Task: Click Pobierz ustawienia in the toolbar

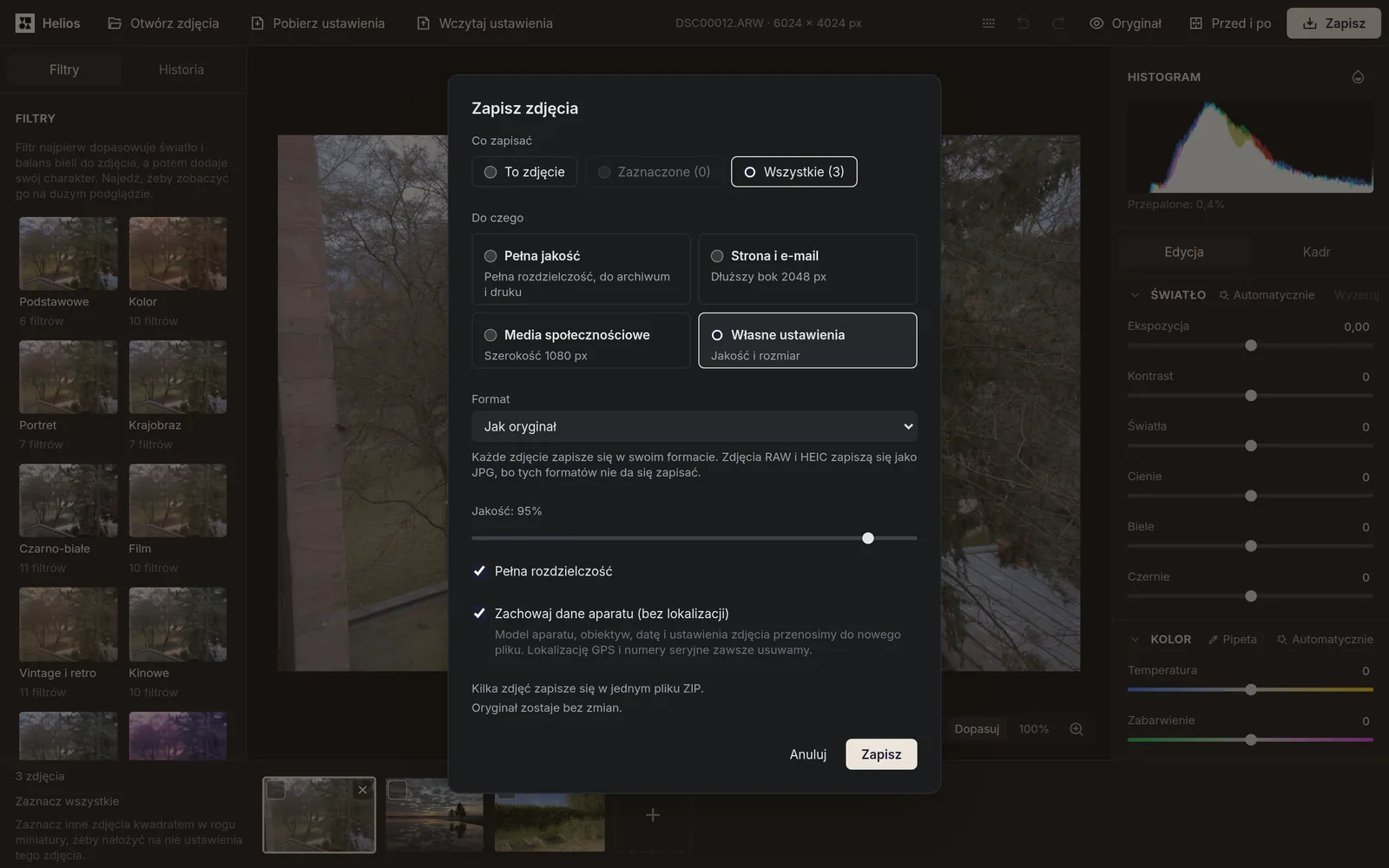Action: [x=318, y=23]
